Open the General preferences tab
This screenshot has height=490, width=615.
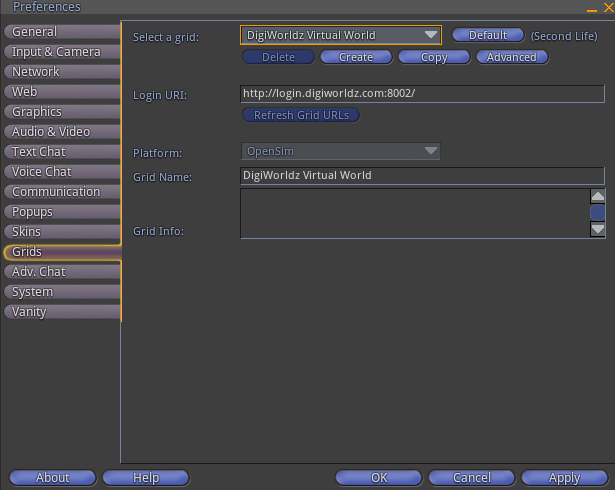click(62, 32)
